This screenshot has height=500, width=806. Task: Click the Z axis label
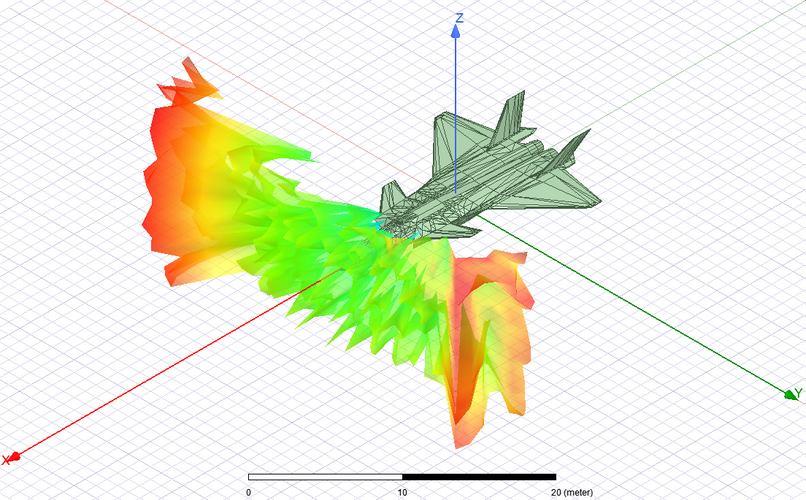[x=460, y=18]
